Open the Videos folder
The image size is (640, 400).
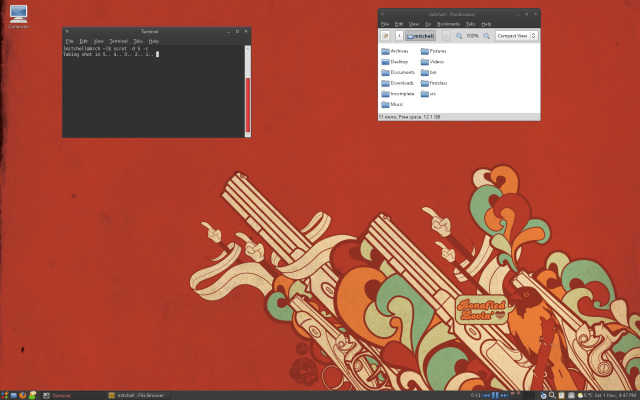(x=432, y=62)
